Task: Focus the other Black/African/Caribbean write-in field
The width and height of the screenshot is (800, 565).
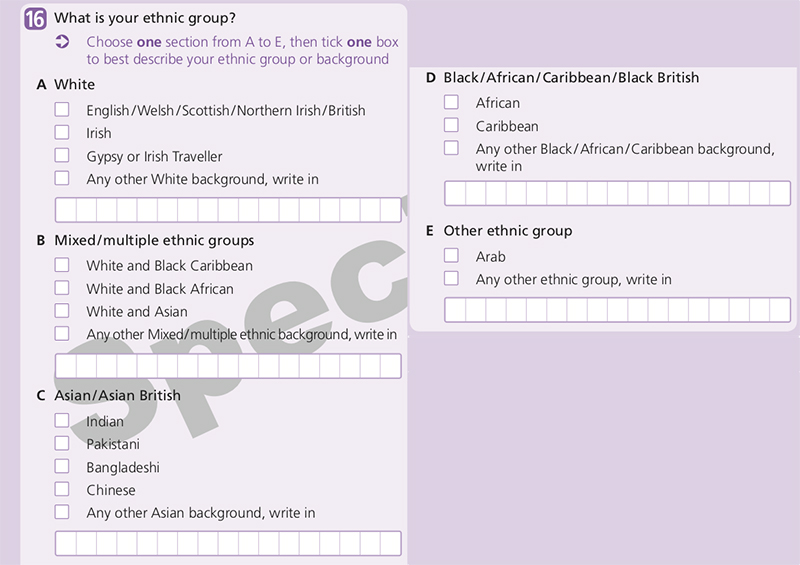Action: pyautogui.click(x=617, y=193)
